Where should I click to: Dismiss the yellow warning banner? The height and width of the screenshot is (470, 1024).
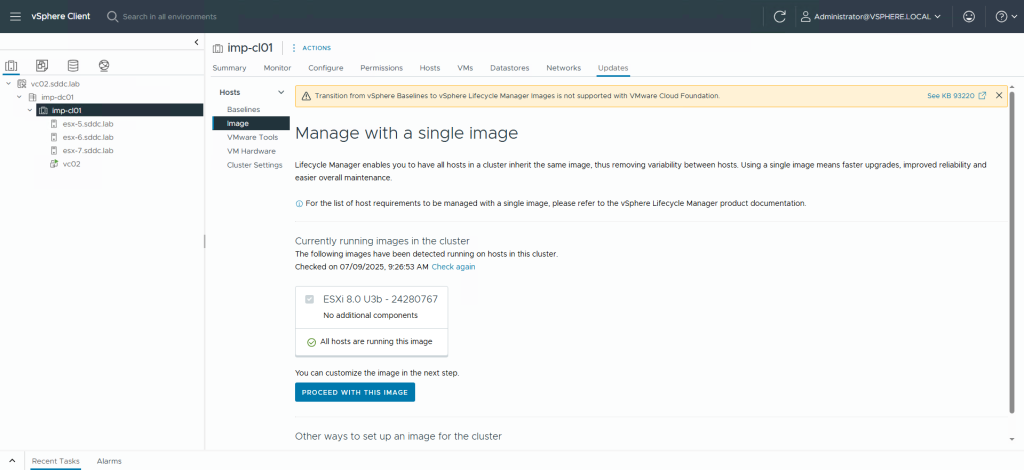click(x=998, y=95)
